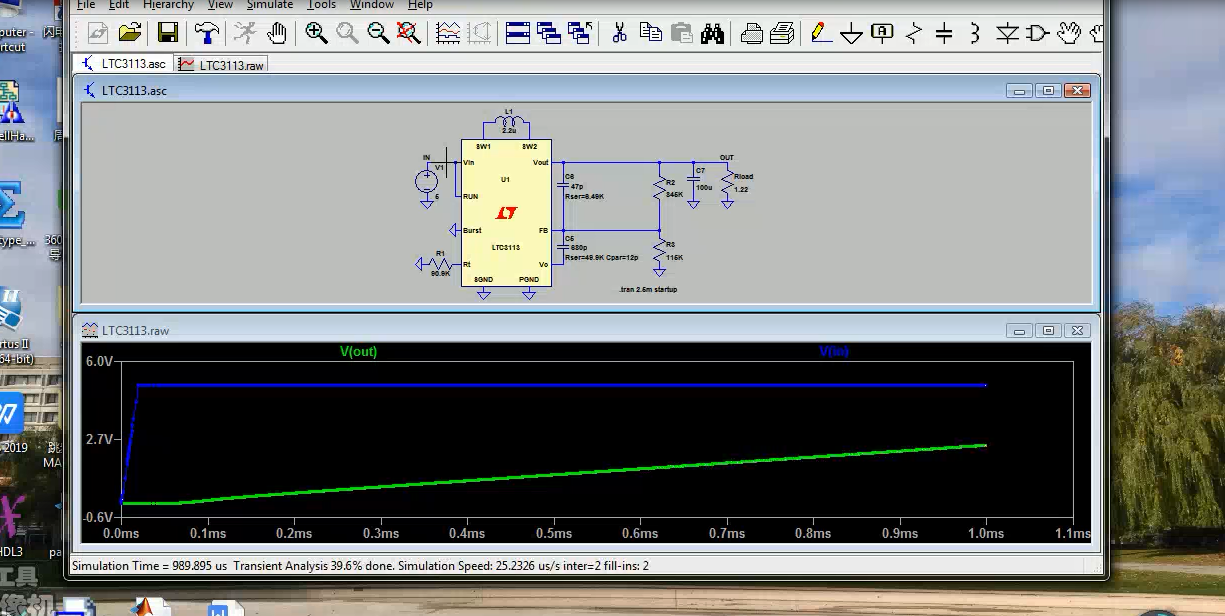Click the 6.0V vertical axis label
This screenshot has height=616, width=1225.
tap(98, 362)
